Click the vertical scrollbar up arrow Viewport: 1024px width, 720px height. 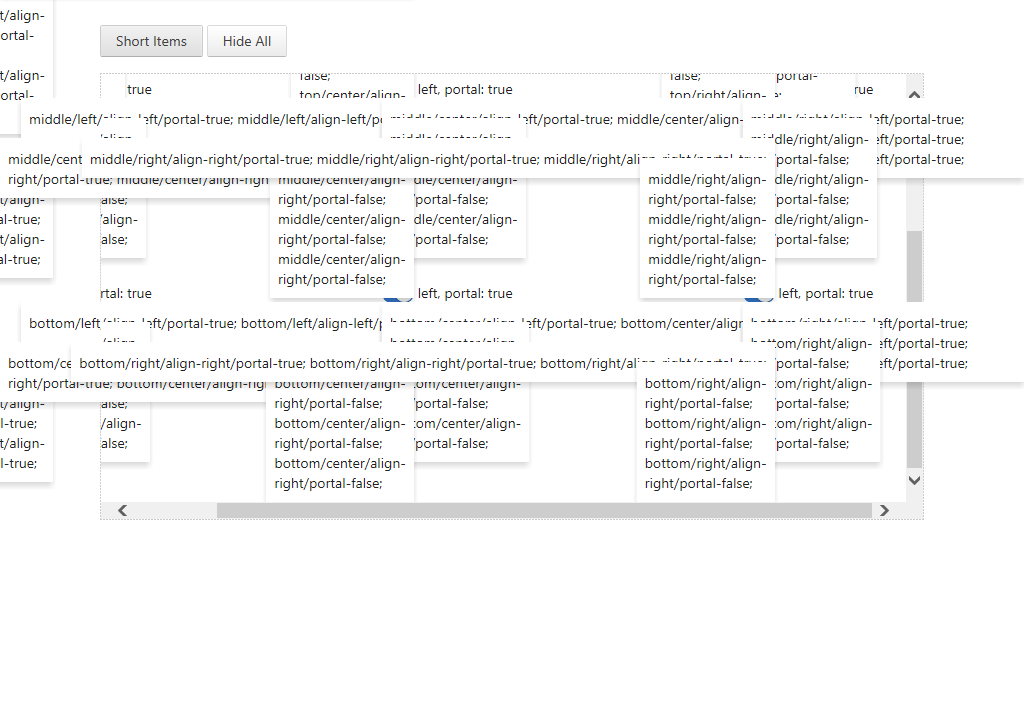(914, 94)
